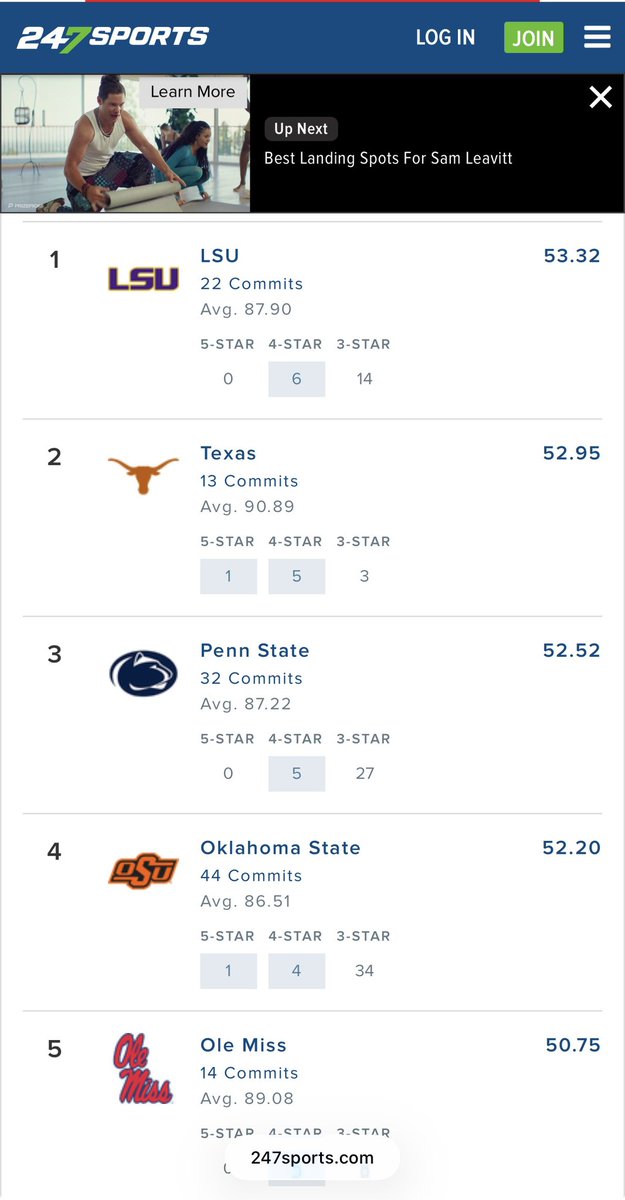
Task: Select LSU's 4-star count box
Action: click(x=296, y=379)
